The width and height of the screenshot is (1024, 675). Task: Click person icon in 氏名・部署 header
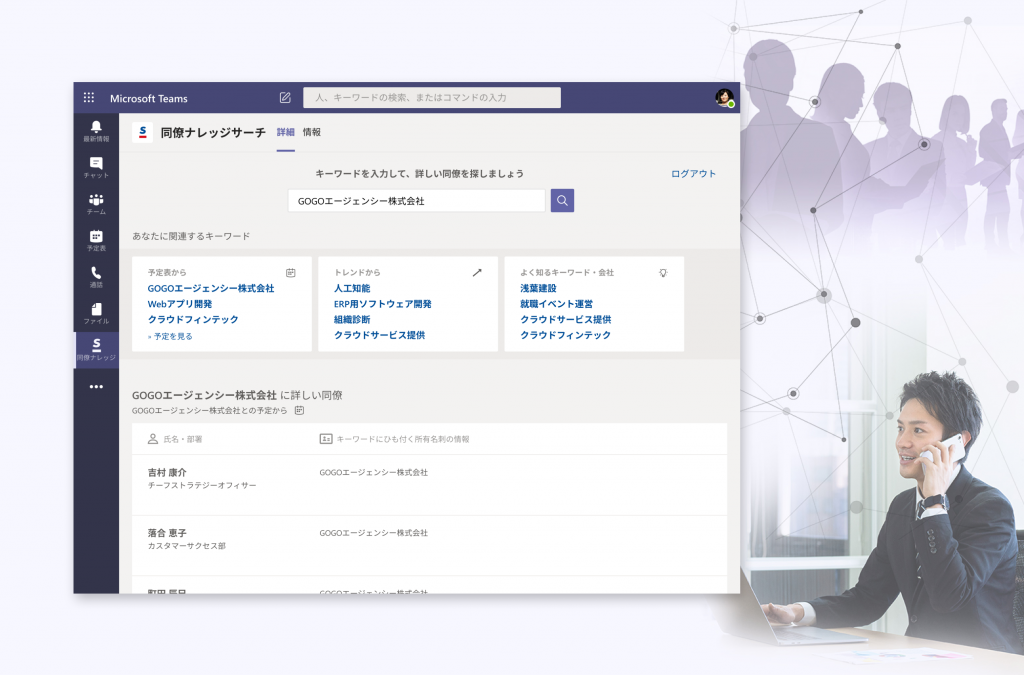[x=153, y=439]
